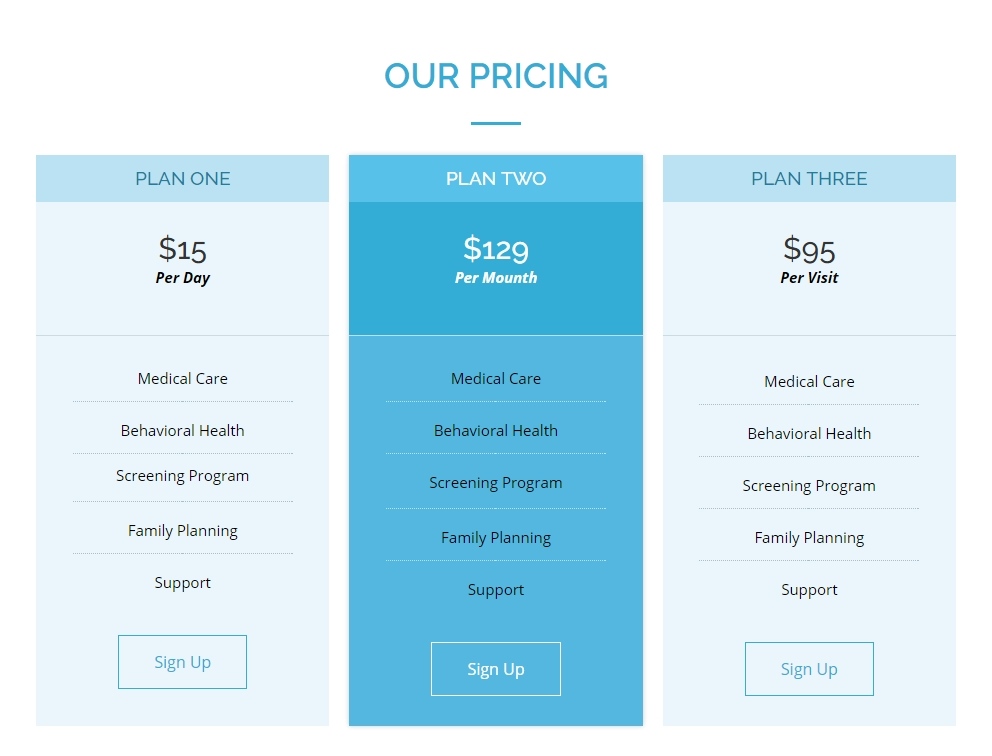Viewport: 992px width, 756px height.
Task: Select the Plan Two header
Action: [x=496, y=179]
